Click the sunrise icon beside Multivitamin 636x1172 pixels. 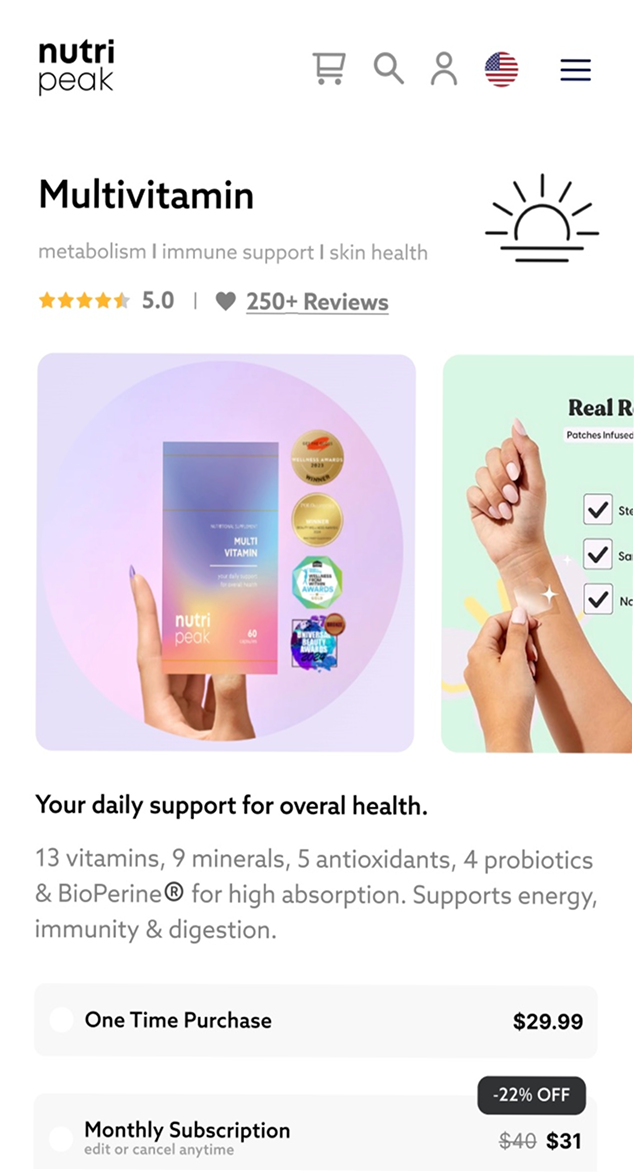(542, 218)
